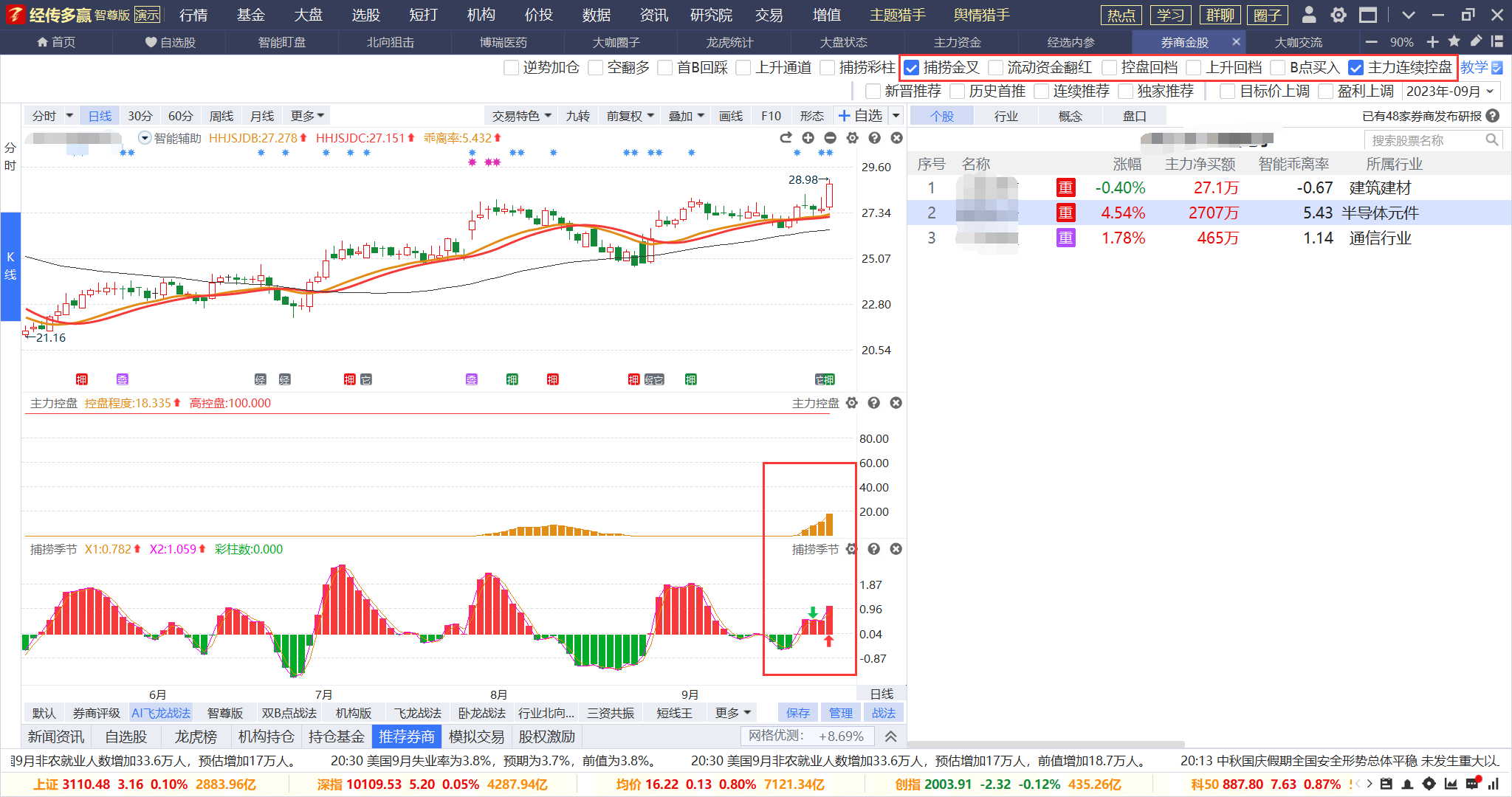Screen dimensions: 1512x797
Task: Click the vertical K线 side tab
Action: point(10,266)
